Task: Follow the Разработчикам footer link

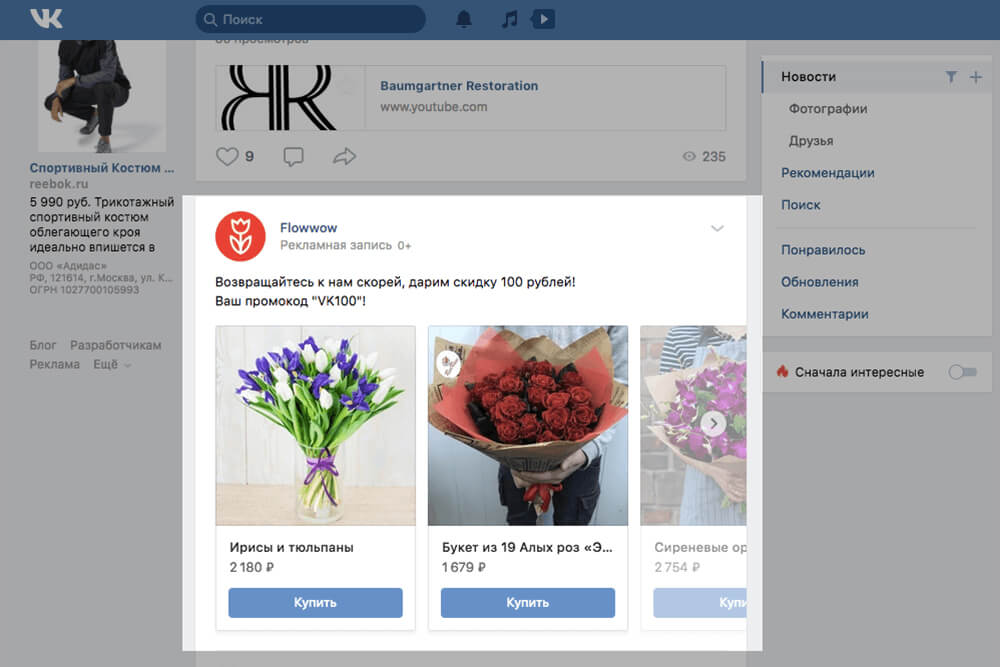Action: pyautogui.click(x=115, y=345)
